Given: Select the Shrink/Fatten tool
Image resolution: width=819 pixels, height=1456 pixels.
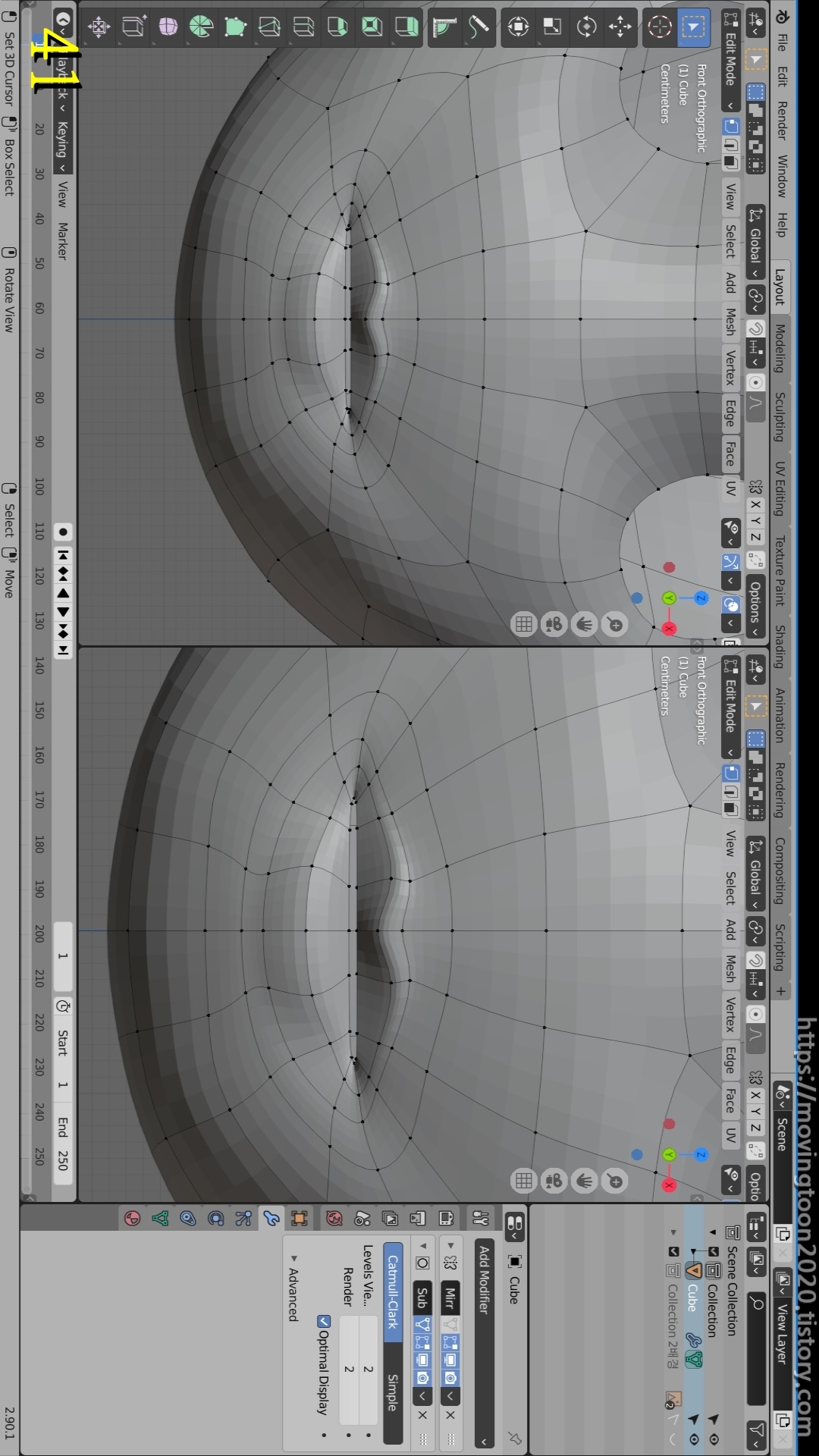Looking at the screenshot, I should coord(99,27).
